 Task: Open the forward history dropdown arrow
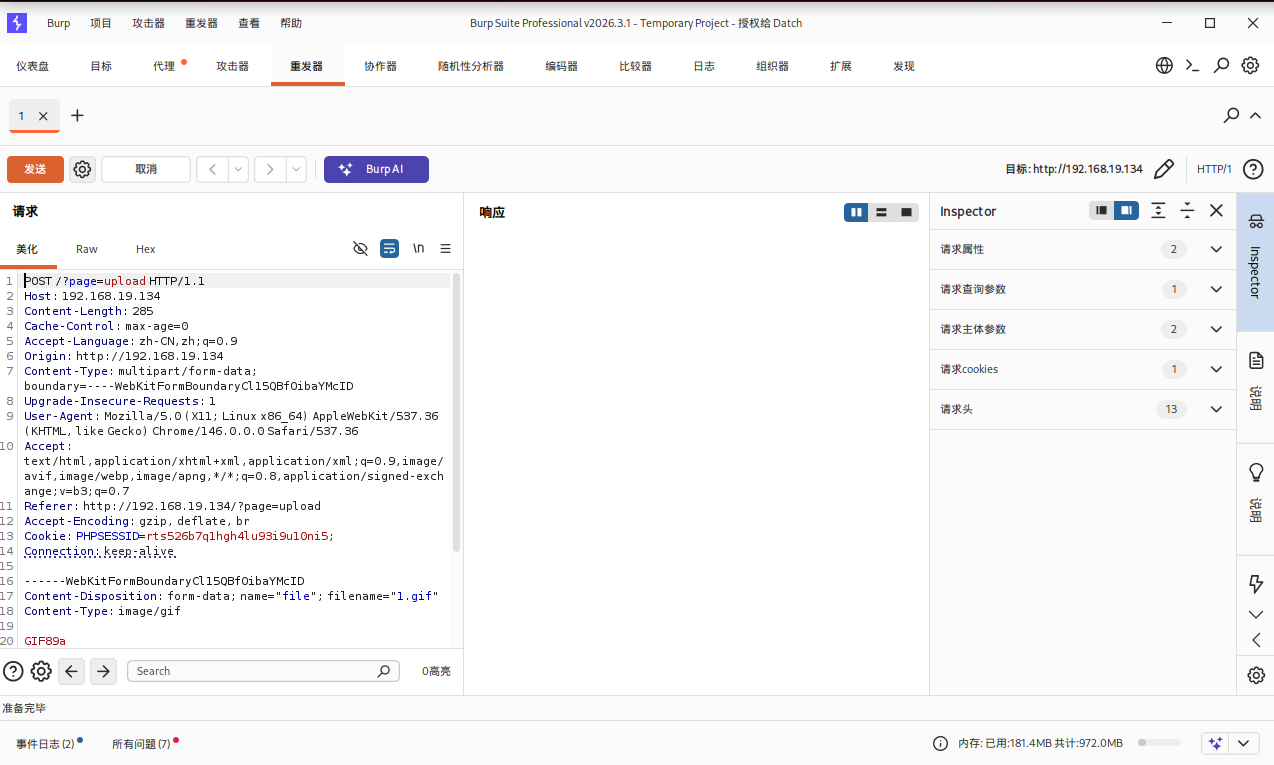click(296, 169)
